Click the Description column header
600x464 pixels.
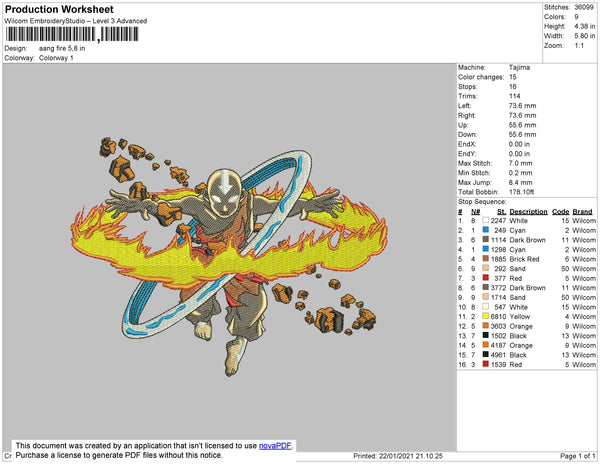tap(528, 212)
